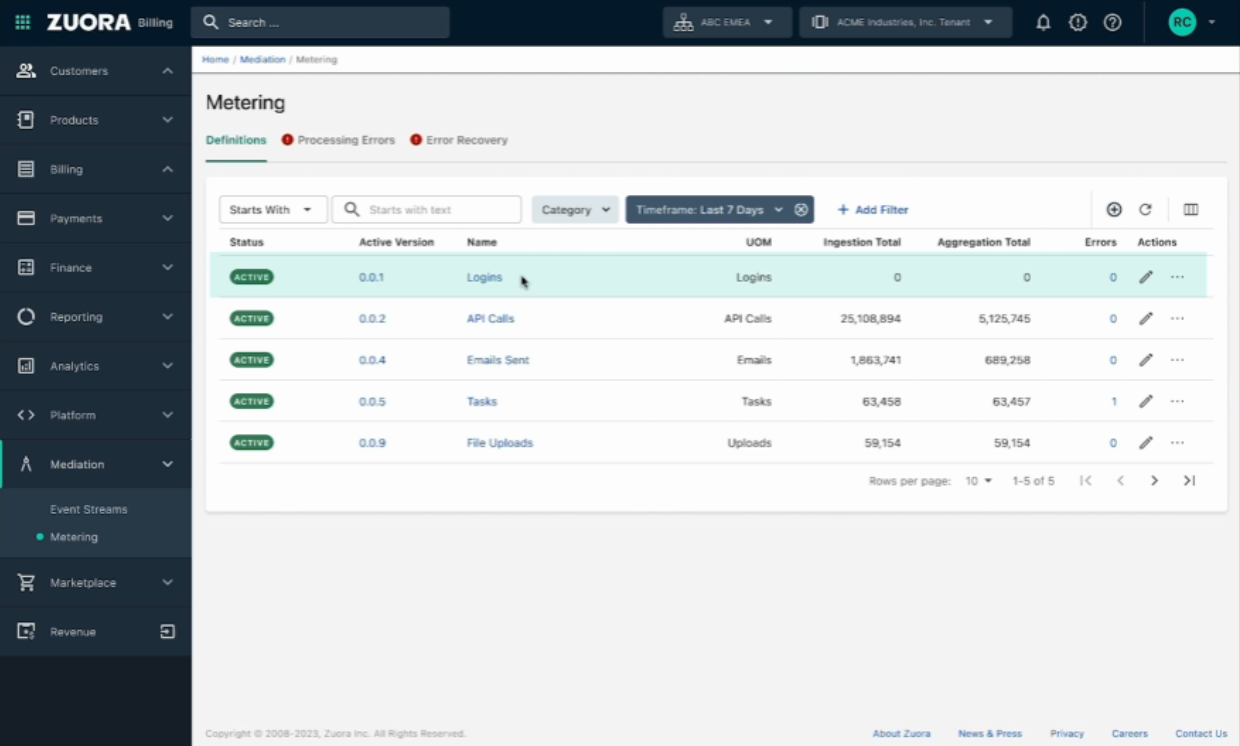
Task: Switch to the Error Recovery tab
Action: (x=466, y=140)
